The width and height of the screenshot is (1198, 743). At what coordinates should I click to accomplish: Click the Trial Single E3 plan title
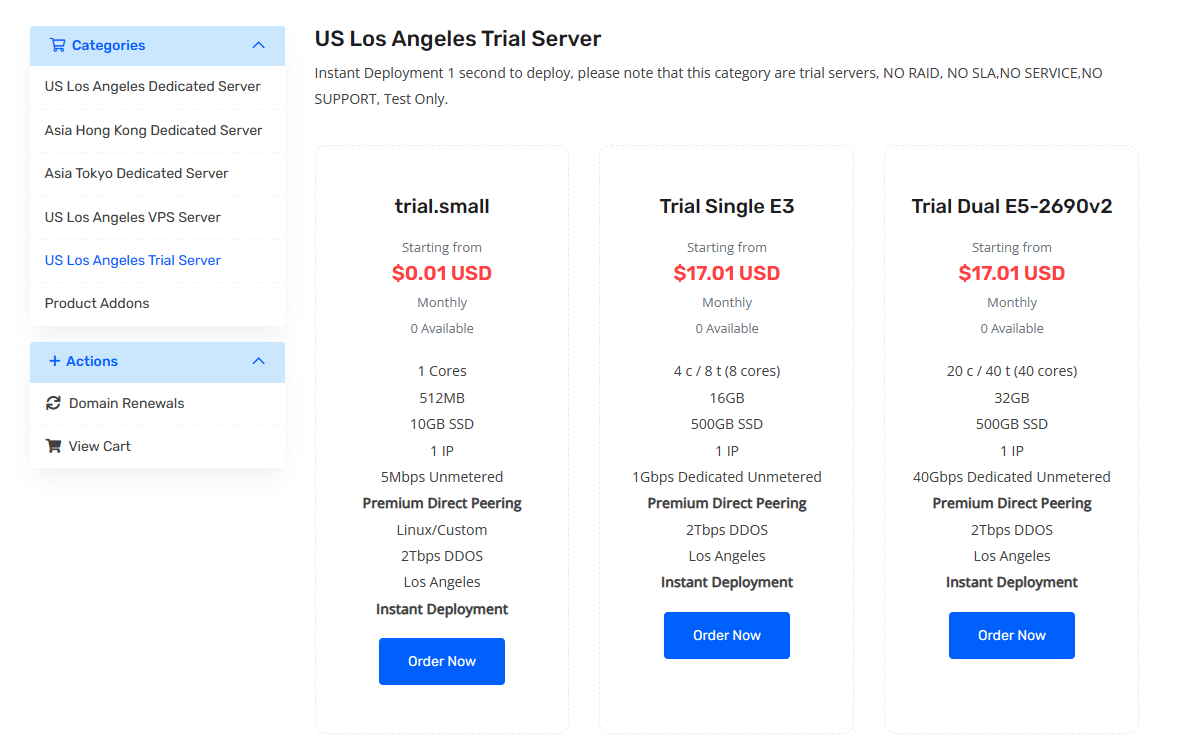(x=727, y=206)
